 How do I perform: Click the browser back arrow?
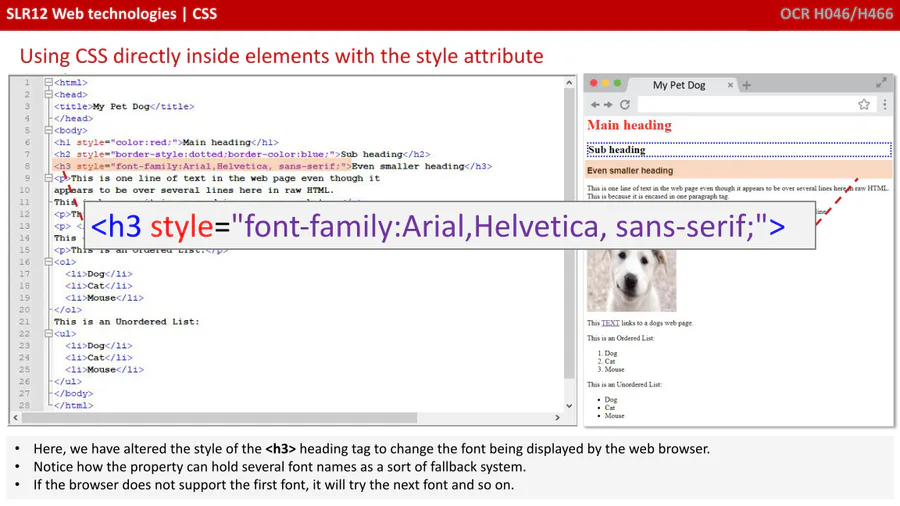(595, 105)
